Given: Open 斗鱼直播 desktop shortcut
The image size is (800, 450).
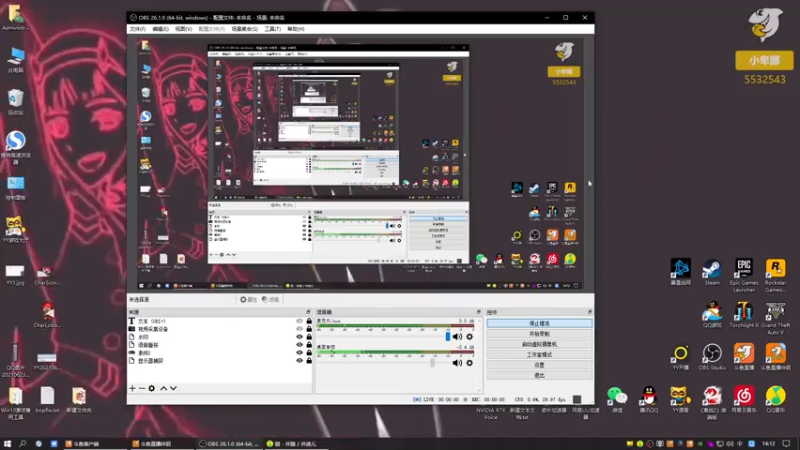Looking at the screenshot, I should coord(743,357).
